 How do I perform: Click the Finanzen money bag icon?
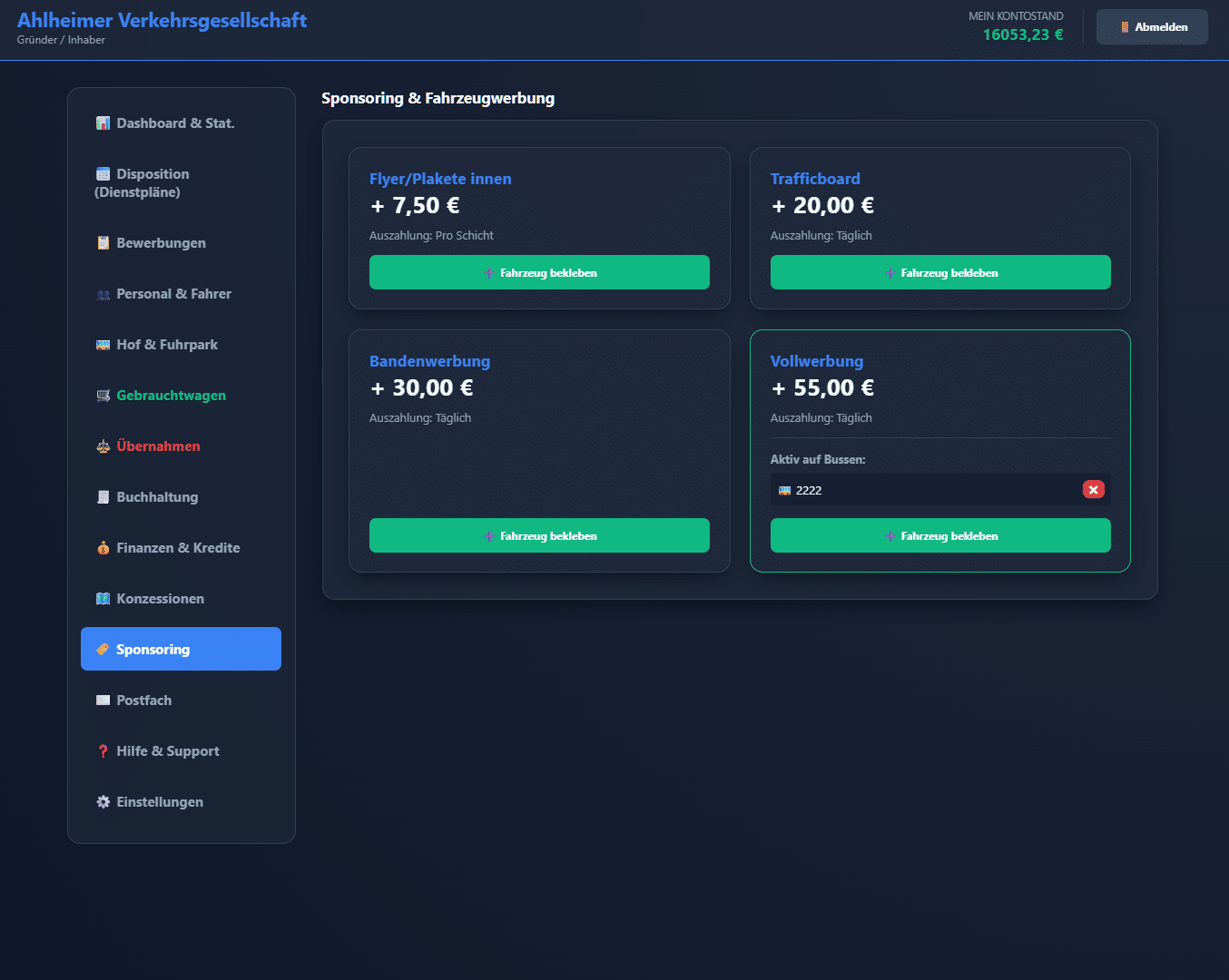coord(103,548)
